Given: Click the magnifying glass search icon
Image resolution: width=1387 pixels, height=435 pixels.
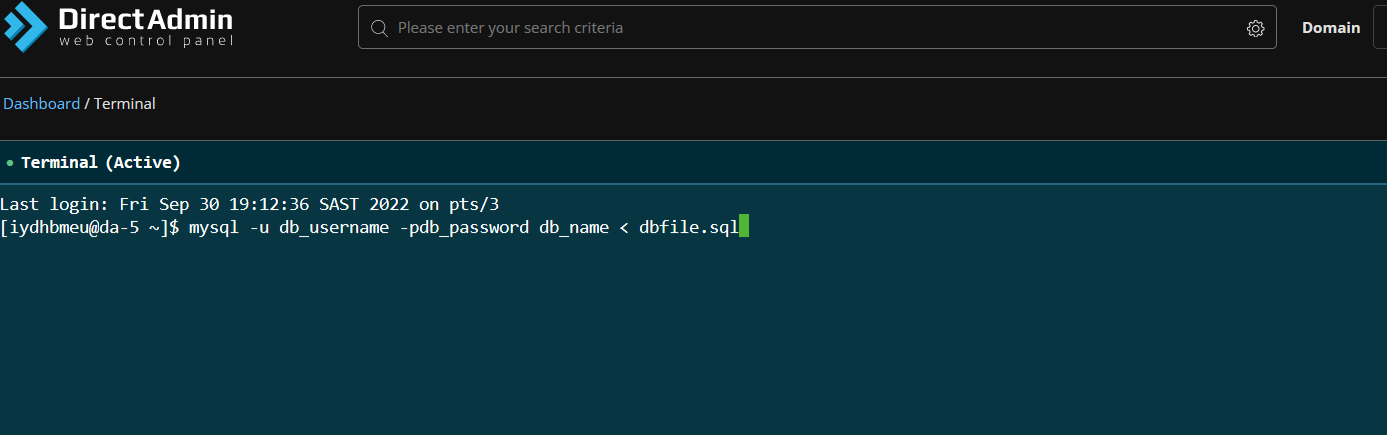Looking at the screenshot, I should pyautogui.click(x=379, y=28).
